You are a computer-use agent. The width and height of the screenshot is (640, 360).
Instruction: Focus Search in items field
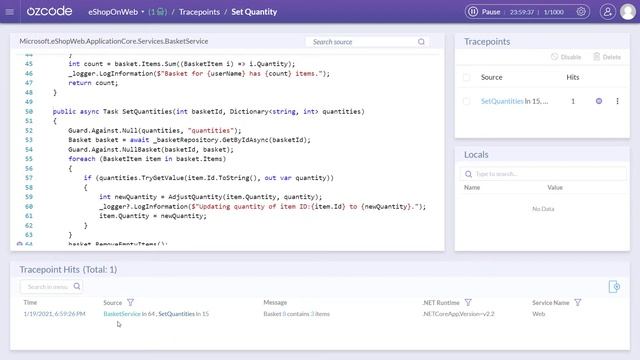[51, 287]
